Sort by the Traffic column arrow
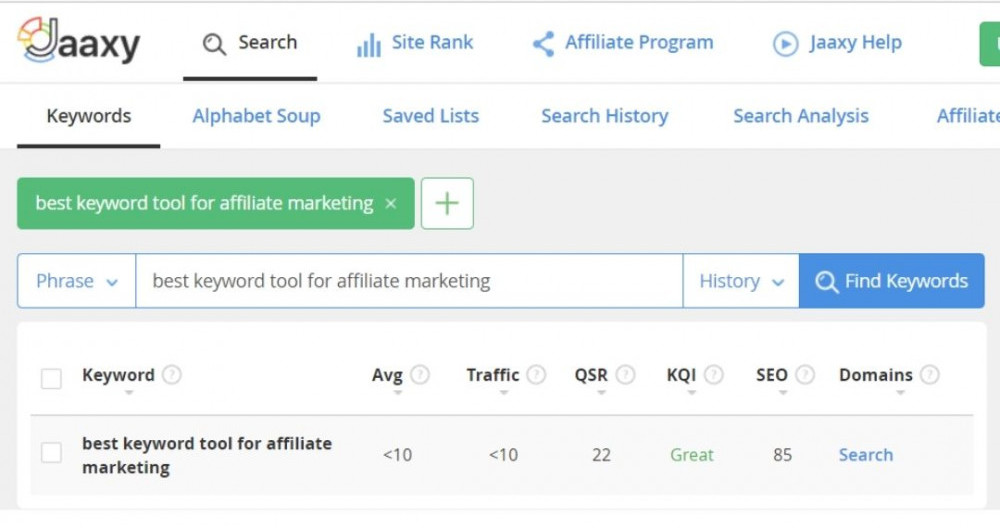 tap(504, 393)
